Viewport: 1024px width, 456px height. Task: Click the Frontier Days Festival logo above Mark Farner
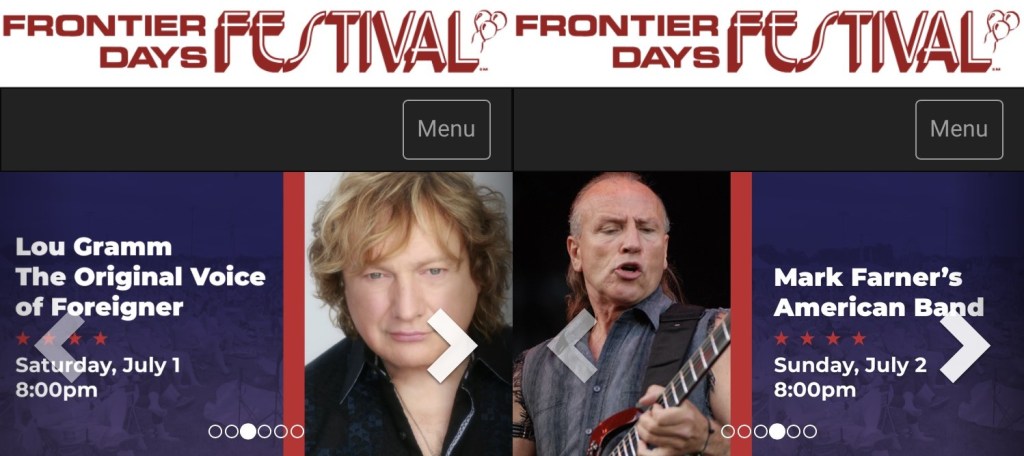tap(767, 41)
